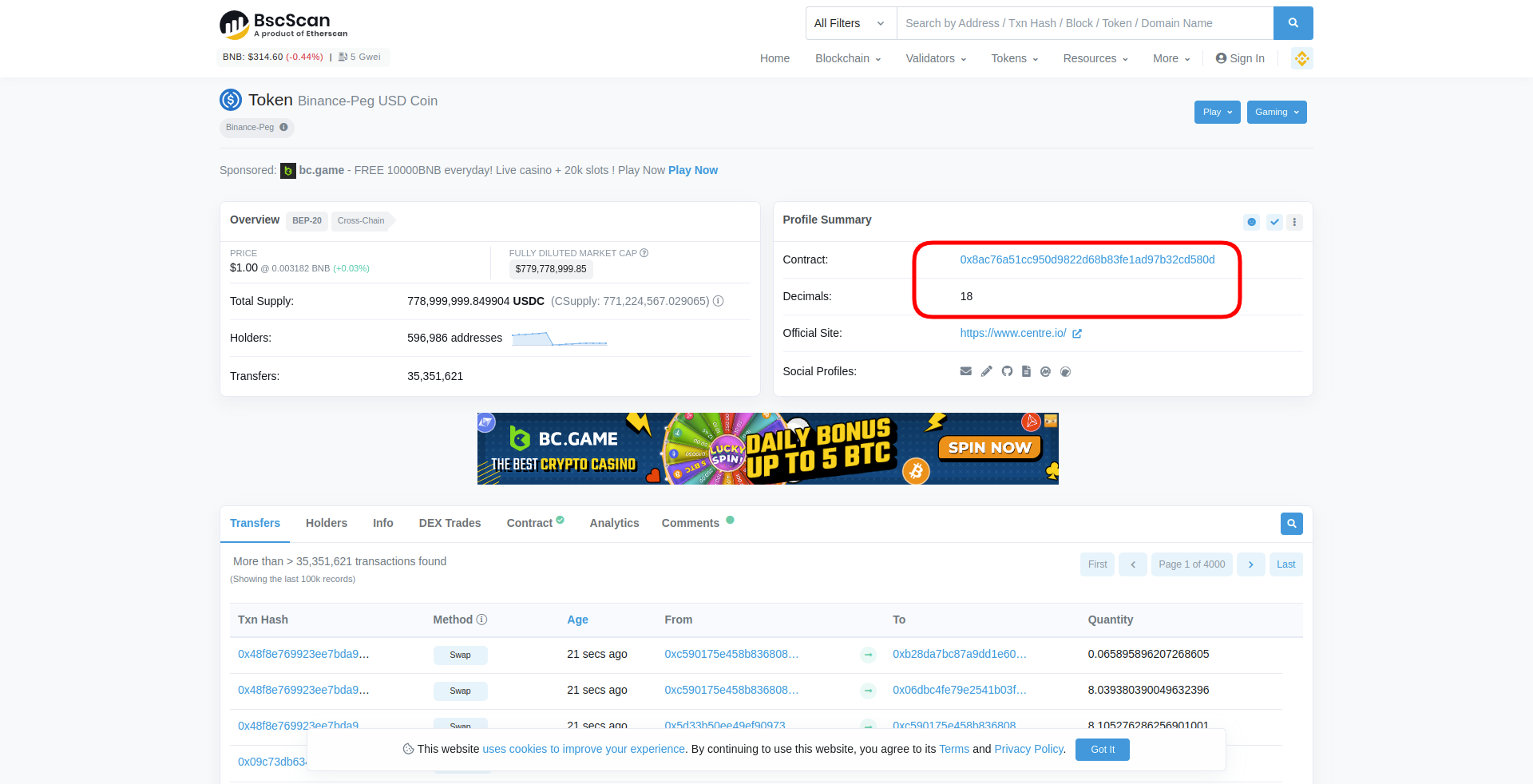Click the token reputation face icon
Screen dimensions: 1533x784
pyautogui.click(x=1252, y=222)
